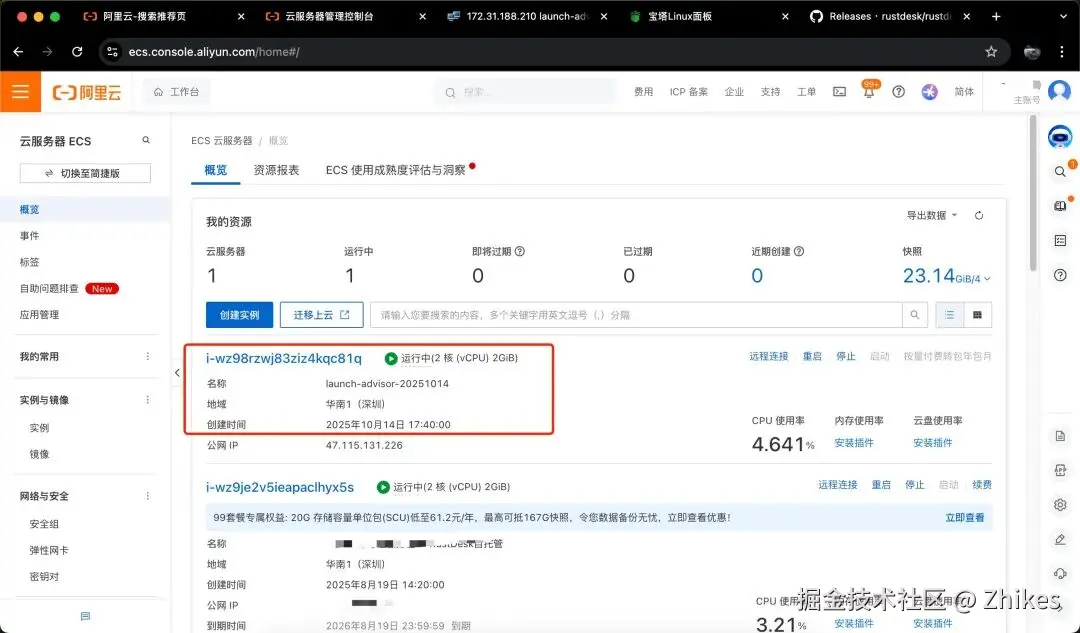Open 事件 in sidebar
Viewport: 1080px width, 633px height.
[30, 236]
